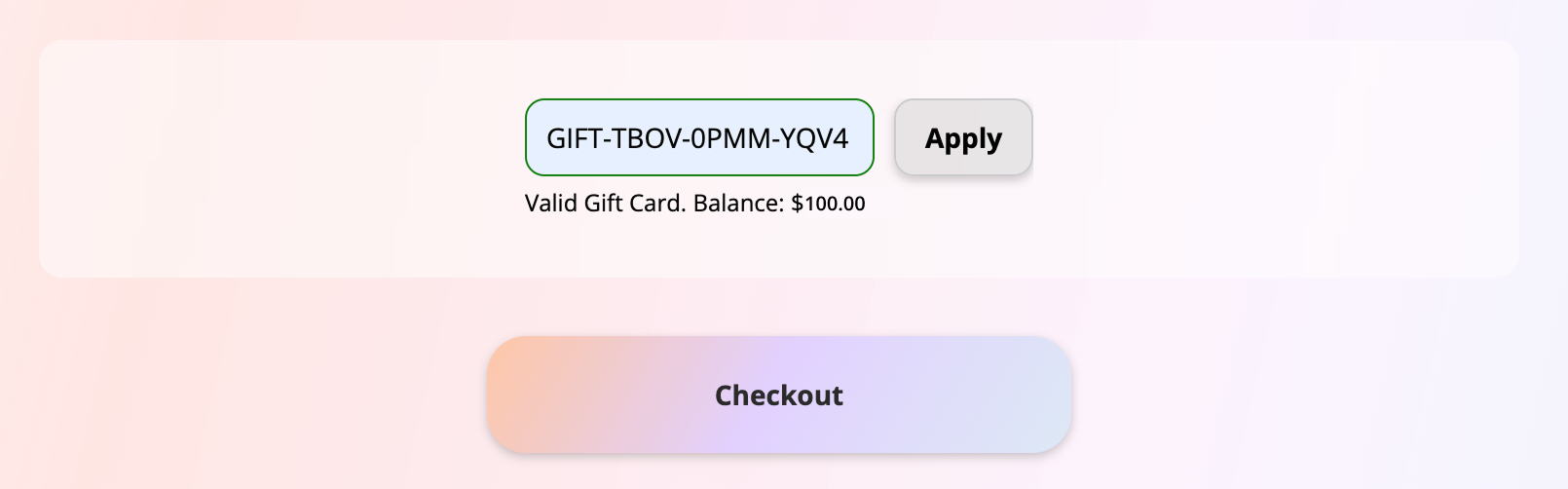Click the gift card validation status line
Screen dimensions: 1568x489
point(694,204)
